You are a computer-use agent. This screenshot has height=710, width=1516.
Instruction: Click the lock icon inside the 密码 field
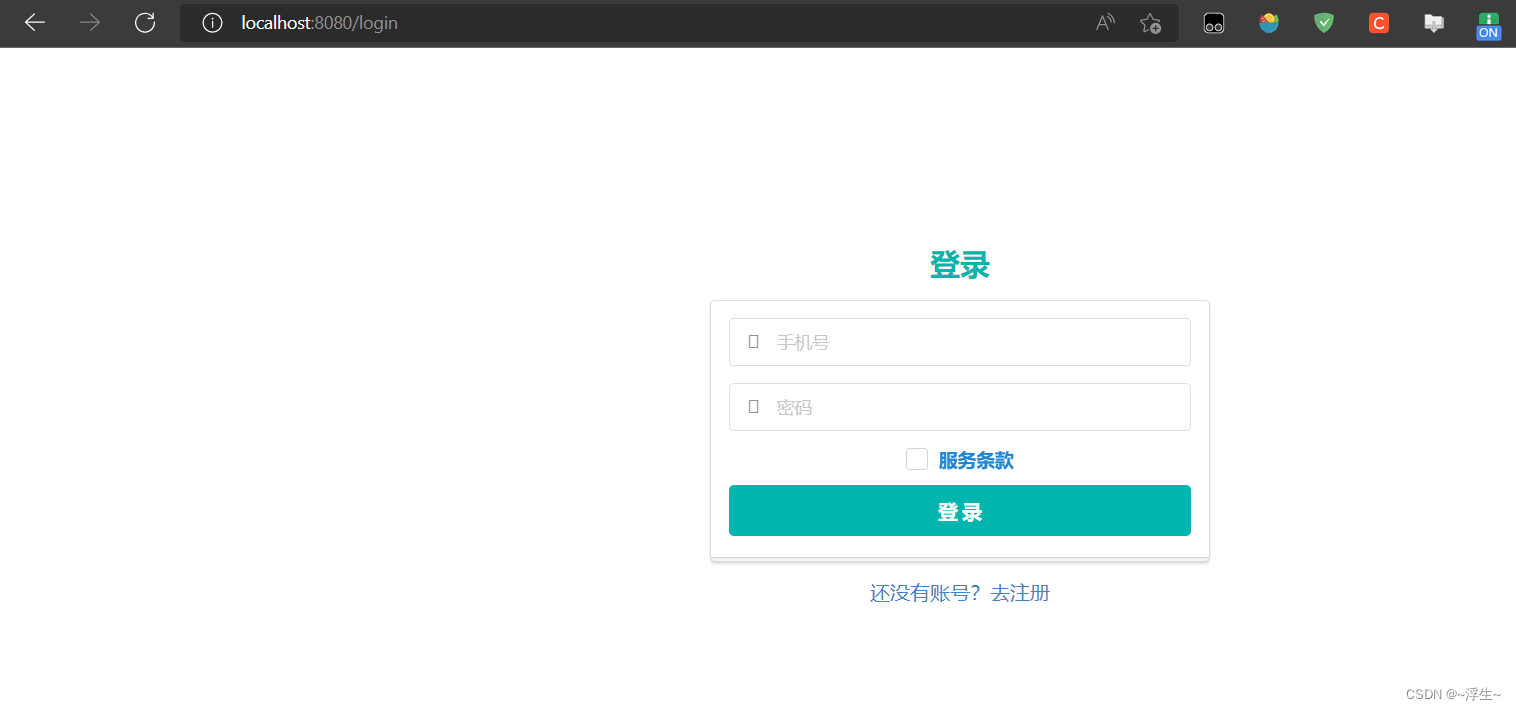click(x=753, y=406)
